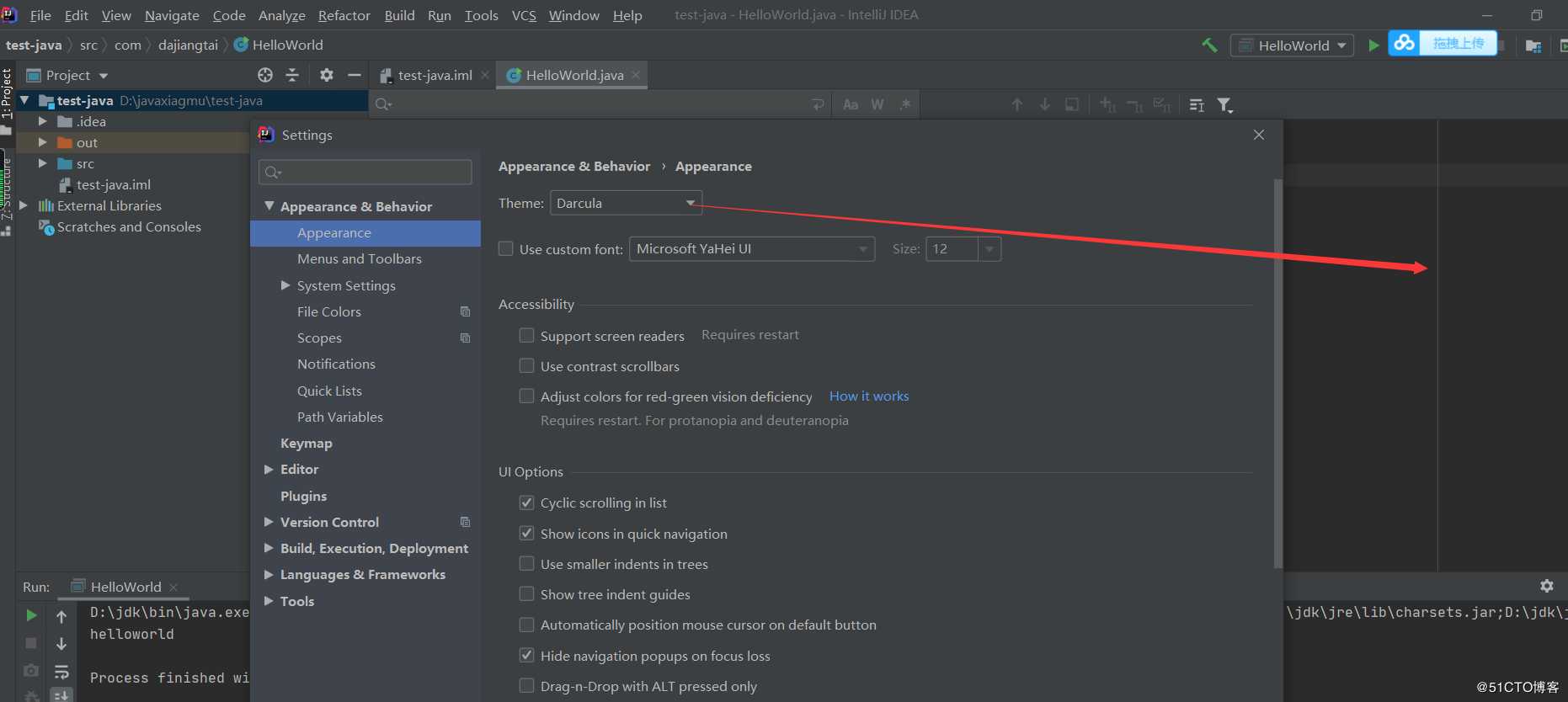Viewport: 1568px width, 702px height.
Task: Click the copy icon next to File Colors
Action: pos(465,311)
